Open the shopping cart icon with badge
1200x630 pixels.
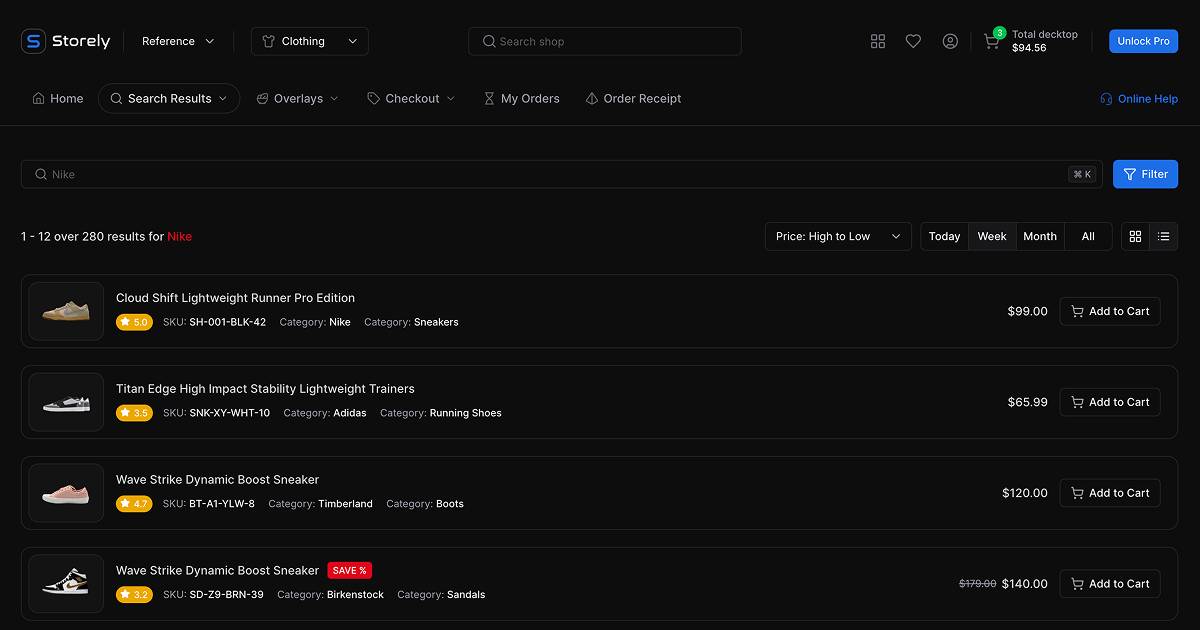point(991,41)
